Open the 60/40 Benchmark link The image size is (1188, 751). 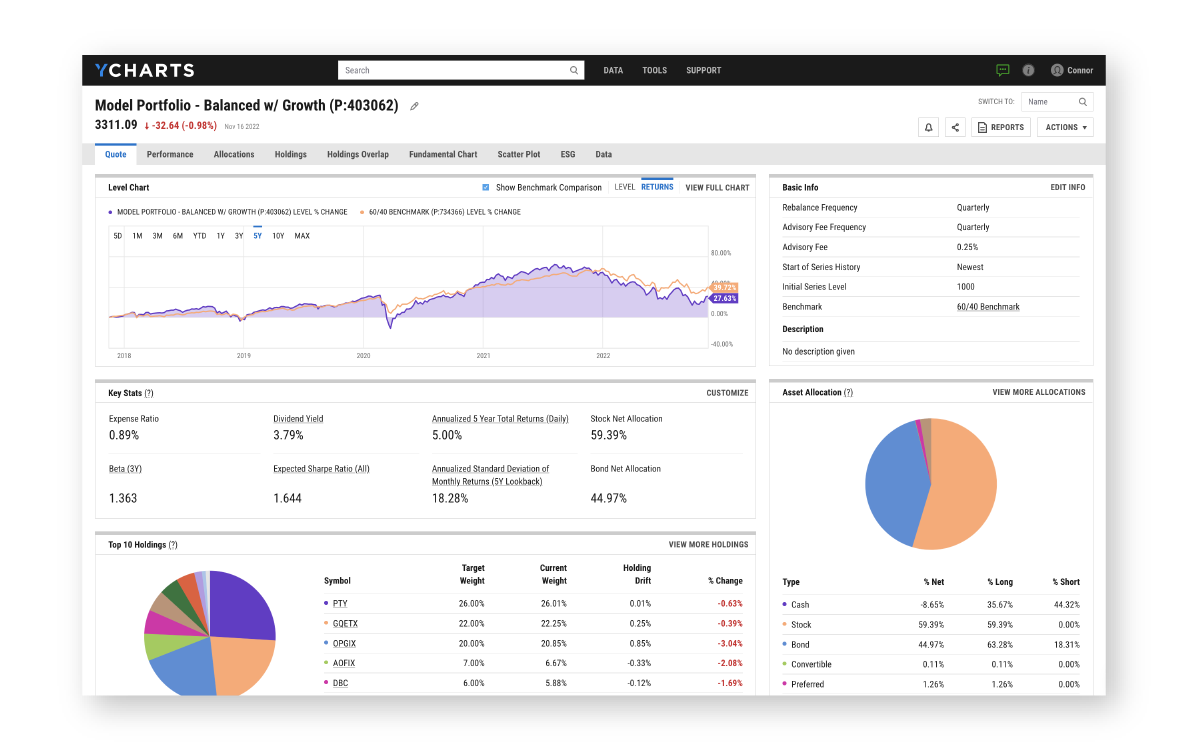pyautogui.click(x=988, y=307)
